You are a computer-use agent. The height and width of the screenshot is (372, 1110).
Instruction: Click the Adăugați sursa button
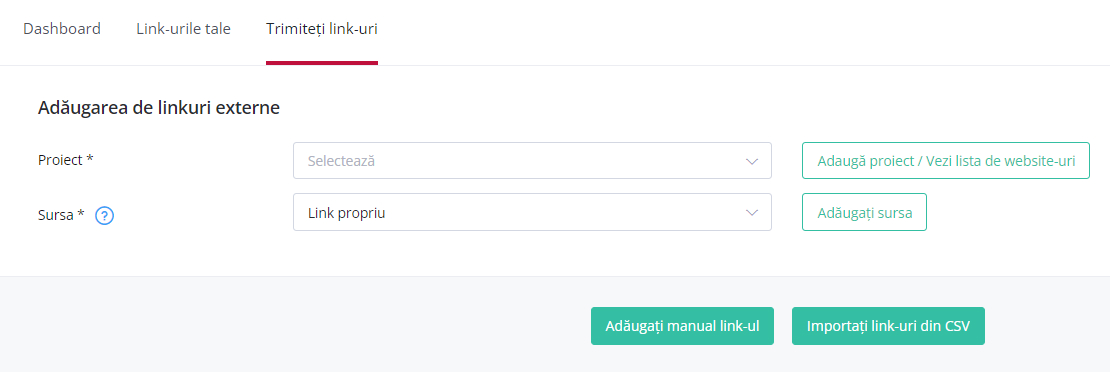click(x=864, y=212)
